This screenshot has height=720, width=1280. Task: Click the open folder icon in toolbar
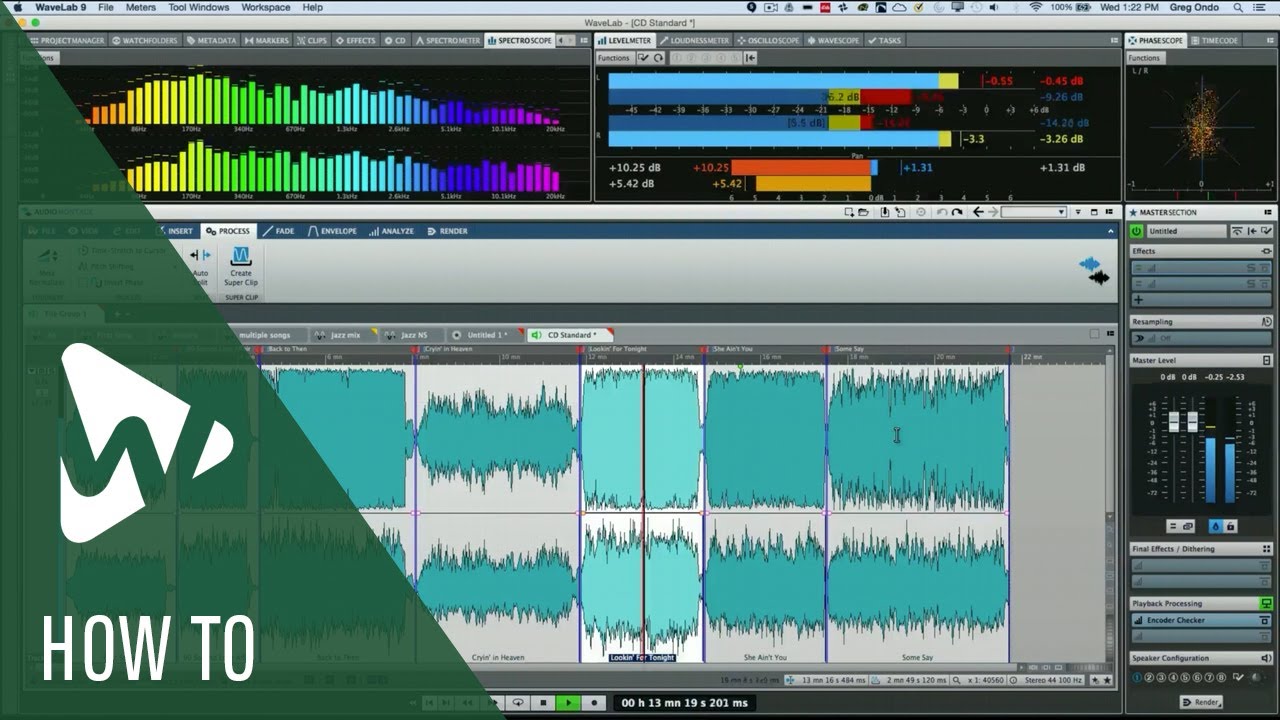[x=863, y=212]
